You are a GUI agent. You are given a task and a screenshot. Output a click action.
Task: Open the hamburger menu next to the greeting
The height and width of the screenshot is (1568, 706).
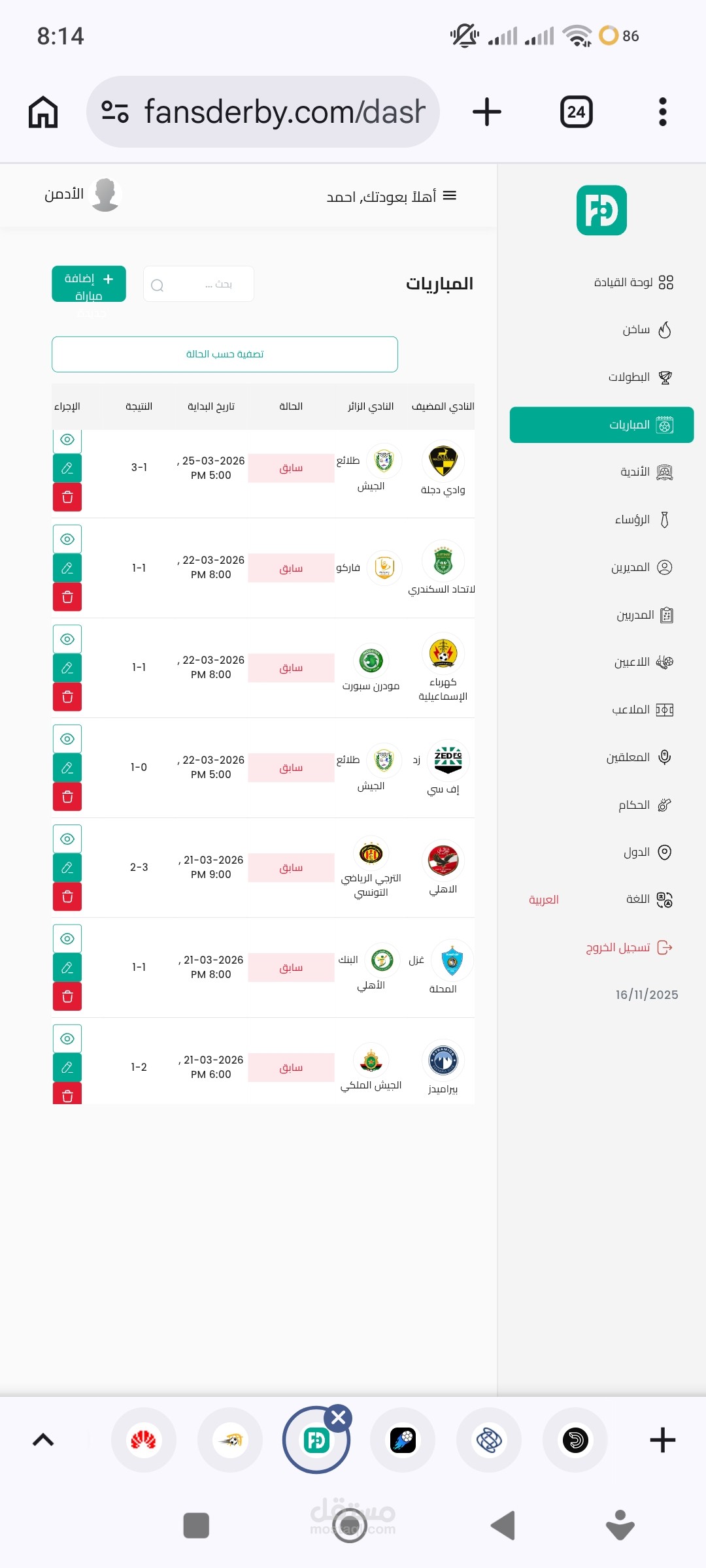click(450, 196)
